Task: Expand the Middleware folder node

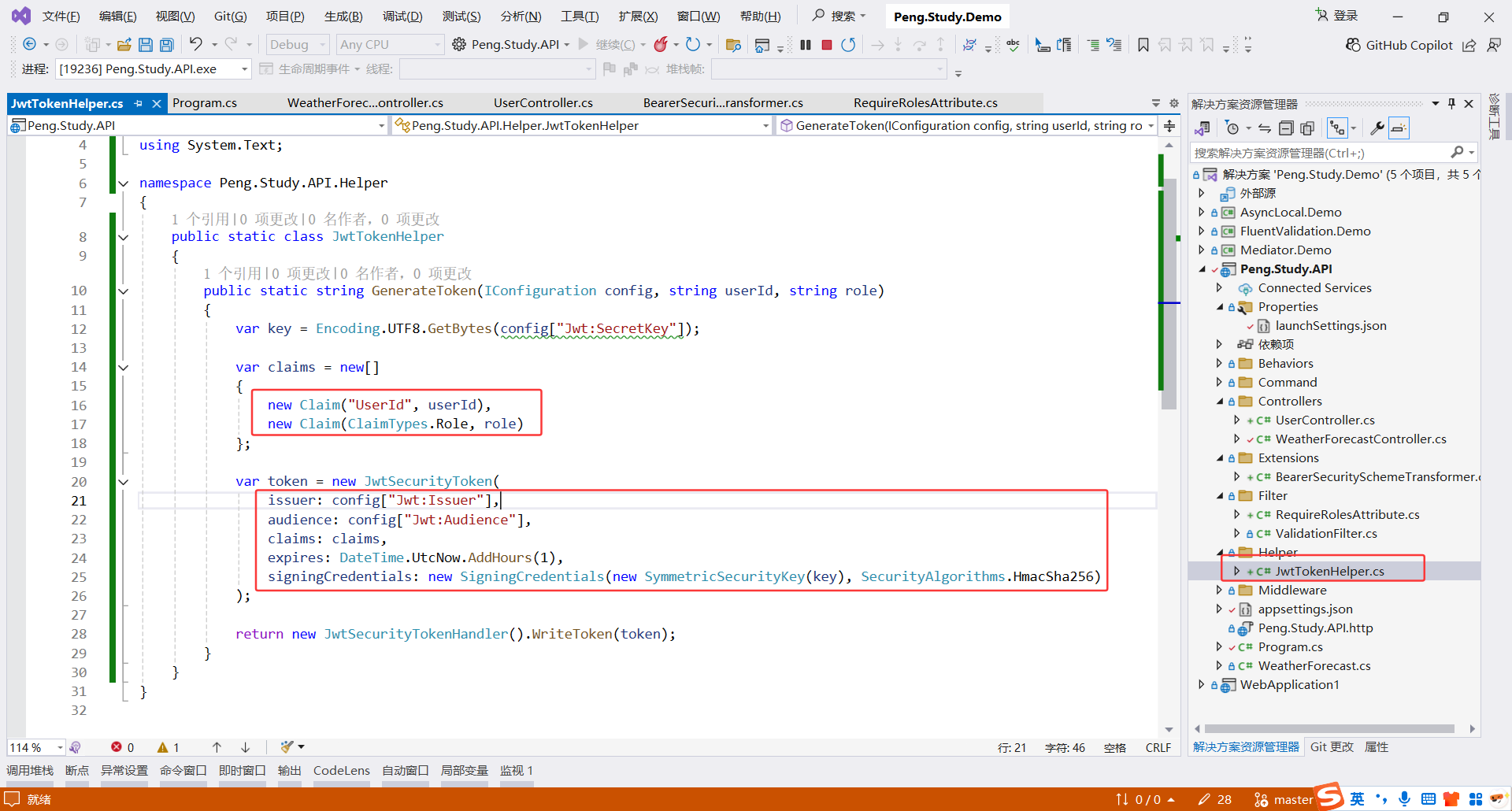Action: (x=1220, y=591)
